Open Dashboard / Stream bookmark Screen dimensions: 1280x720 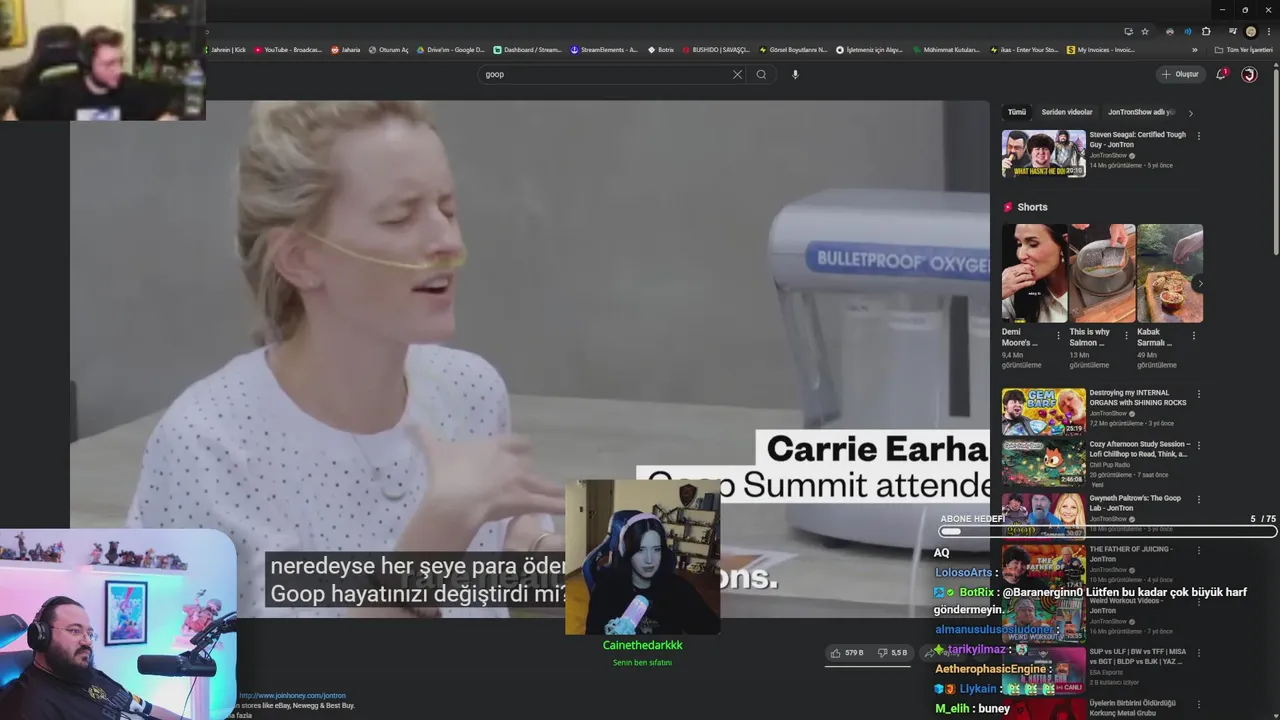click(x=527, y=49)
